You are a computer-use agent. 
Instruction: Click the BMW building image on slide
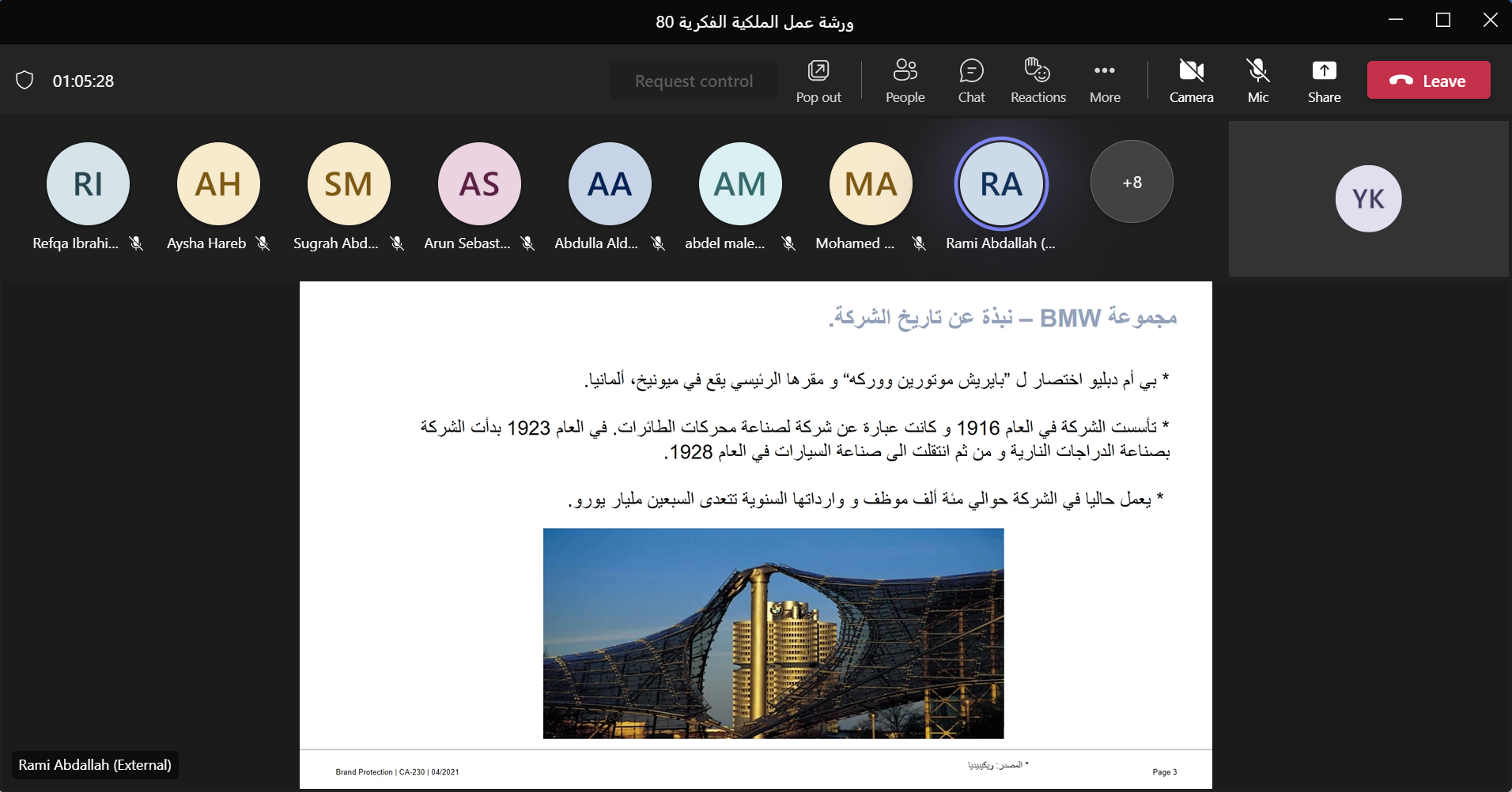(773, 633)
